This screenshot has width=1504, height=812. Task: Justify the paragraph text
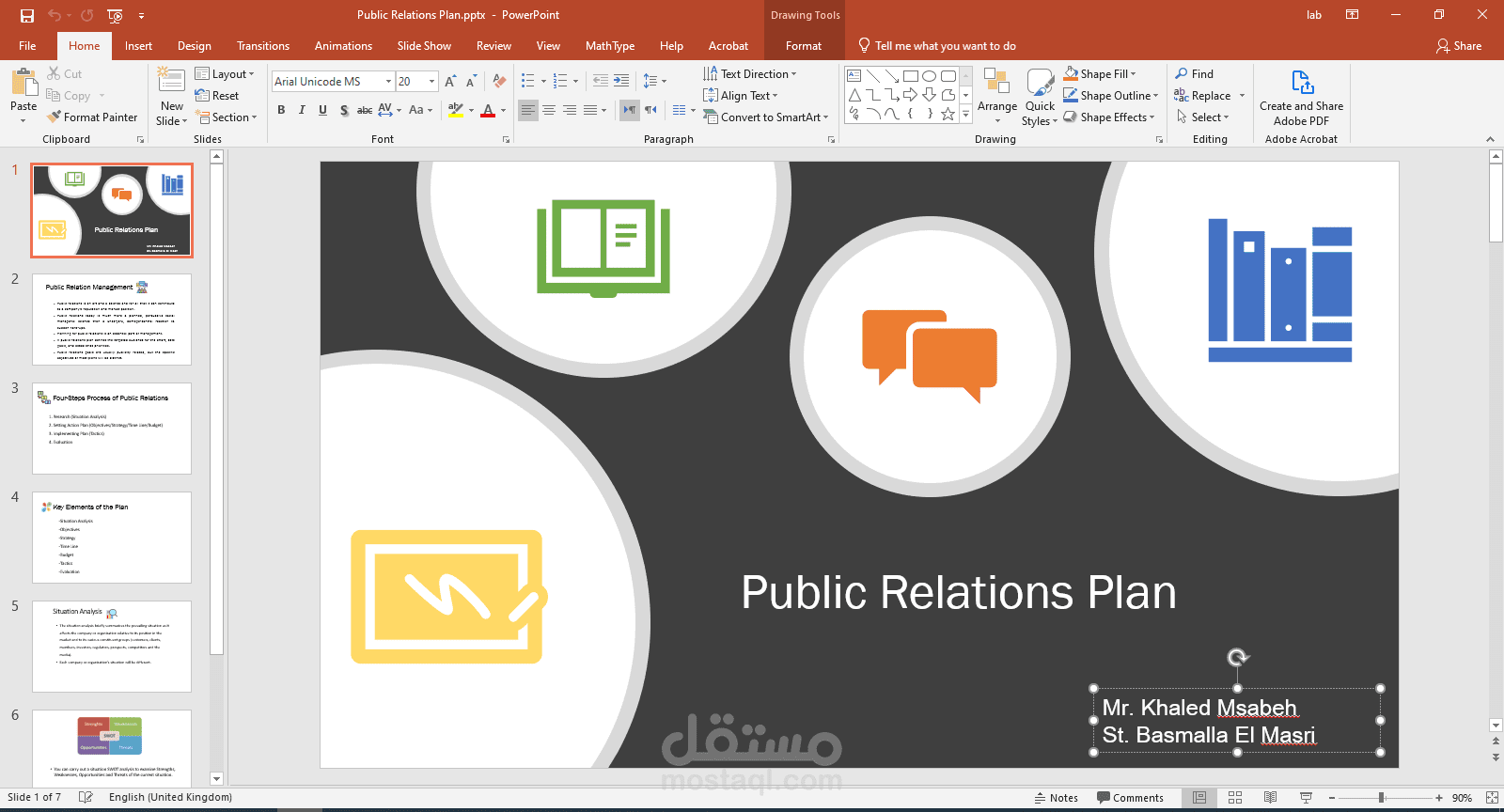(x=590, y=110)
